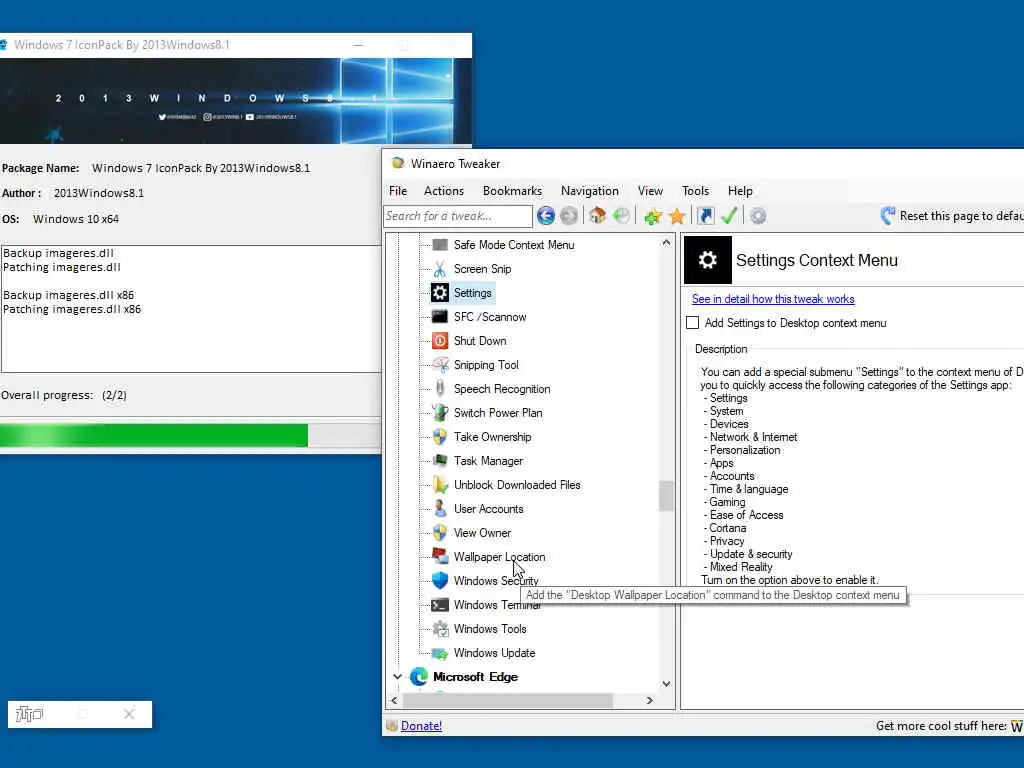Click the Snipping Tool icon
1024x768 pixels.
(x=440, y=365)
